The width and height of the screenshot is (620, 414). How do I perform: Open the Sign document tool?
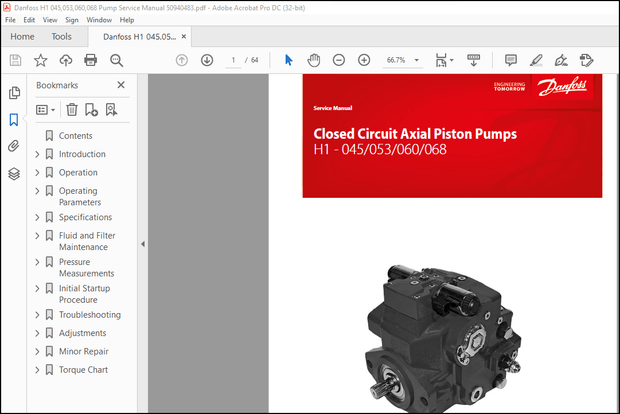click(x=561, y=60)
